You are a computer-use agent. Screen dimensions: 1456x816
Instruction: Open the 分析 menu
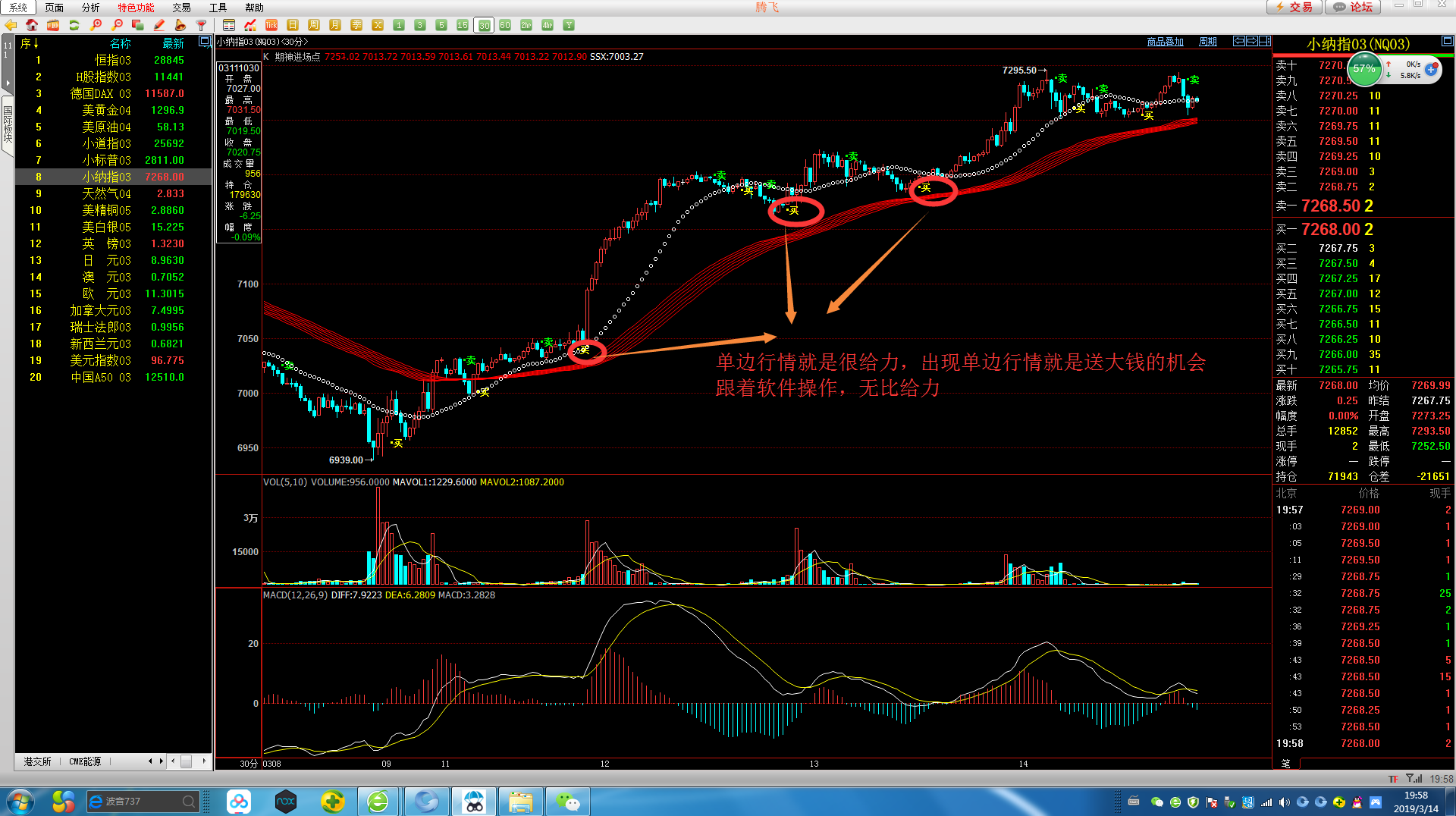(x=91, y=8)
